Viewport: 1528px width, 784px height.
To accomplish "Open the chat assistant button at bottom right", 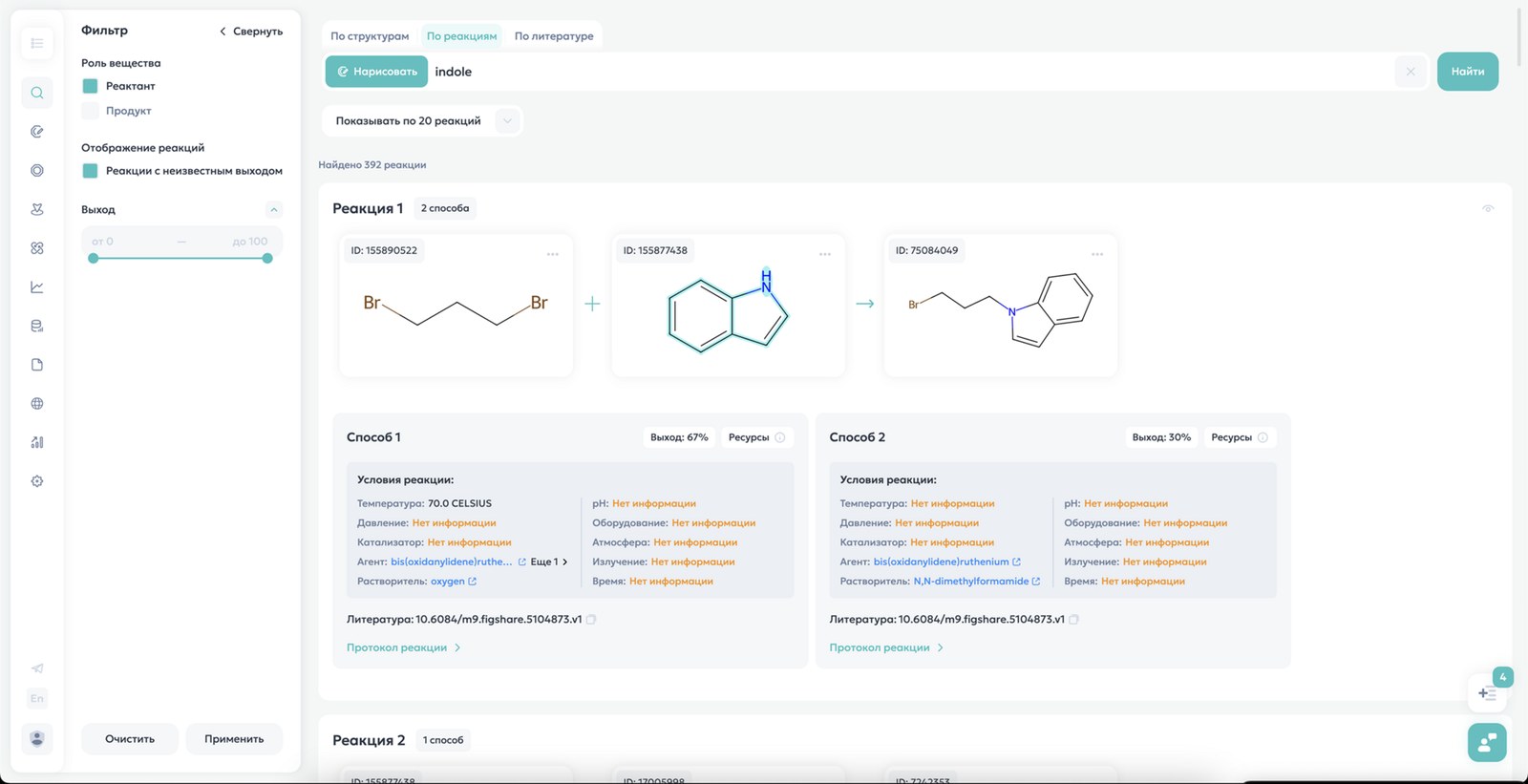I will click(x=1487, y=742).
